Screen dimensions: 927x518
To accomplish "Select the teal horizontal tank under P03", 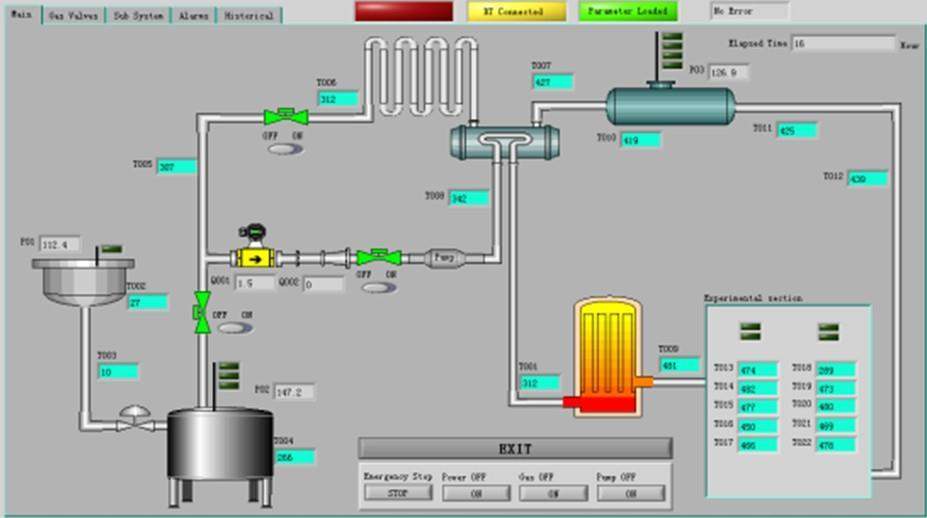I will pyautogui.click(x=670, y=105).
